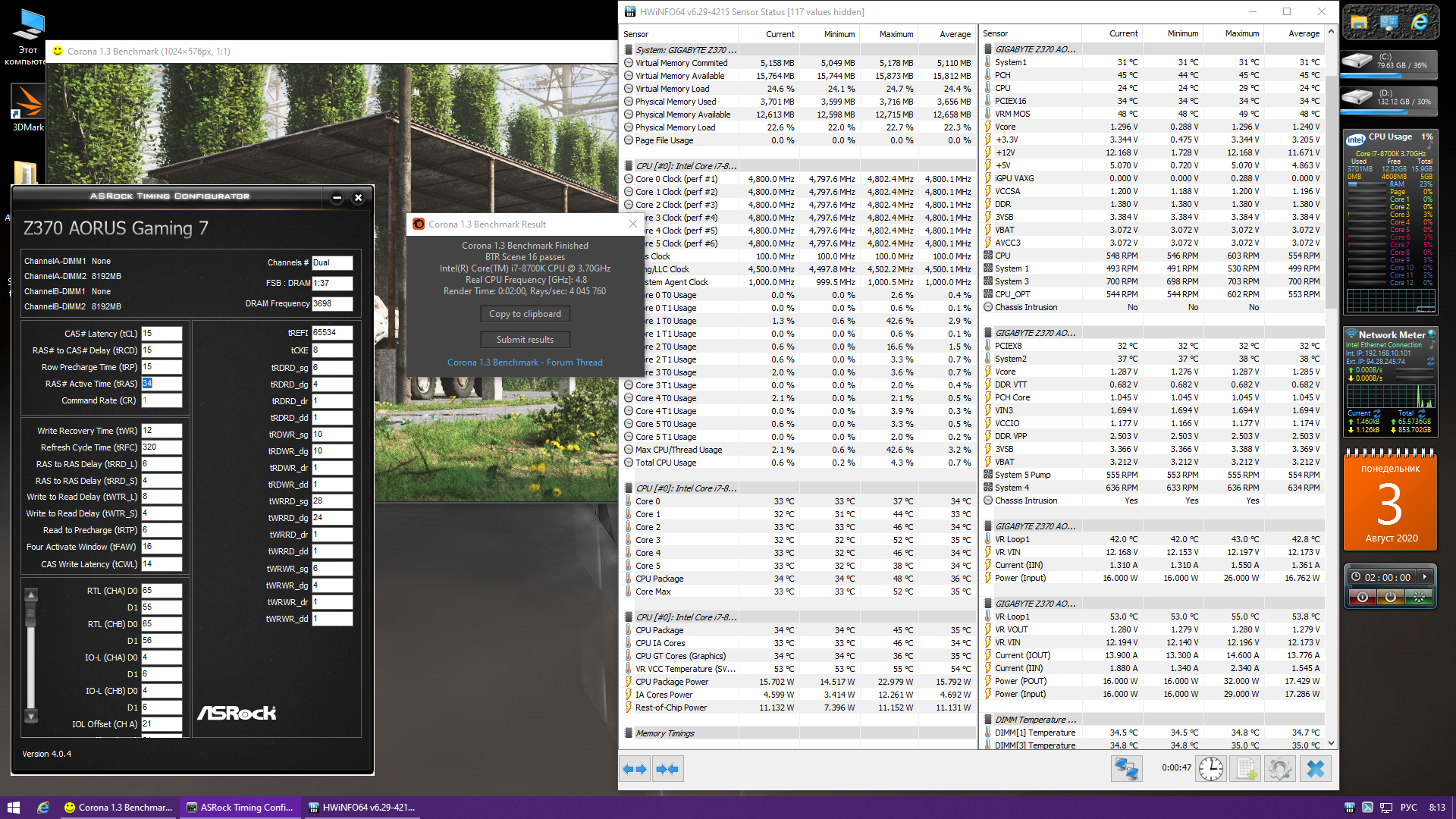Viewport: 1456px width, 819px height.
Task: Click the collapse columns inward-arrows icon
Action: click(668, 769)
